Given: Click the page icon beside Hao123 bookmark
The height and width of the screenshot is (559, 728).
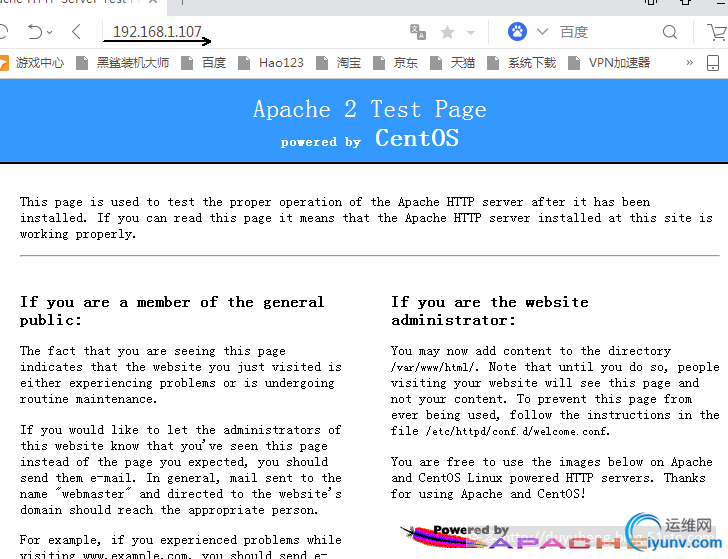Looking at the screenshot, I should point(244,63).
